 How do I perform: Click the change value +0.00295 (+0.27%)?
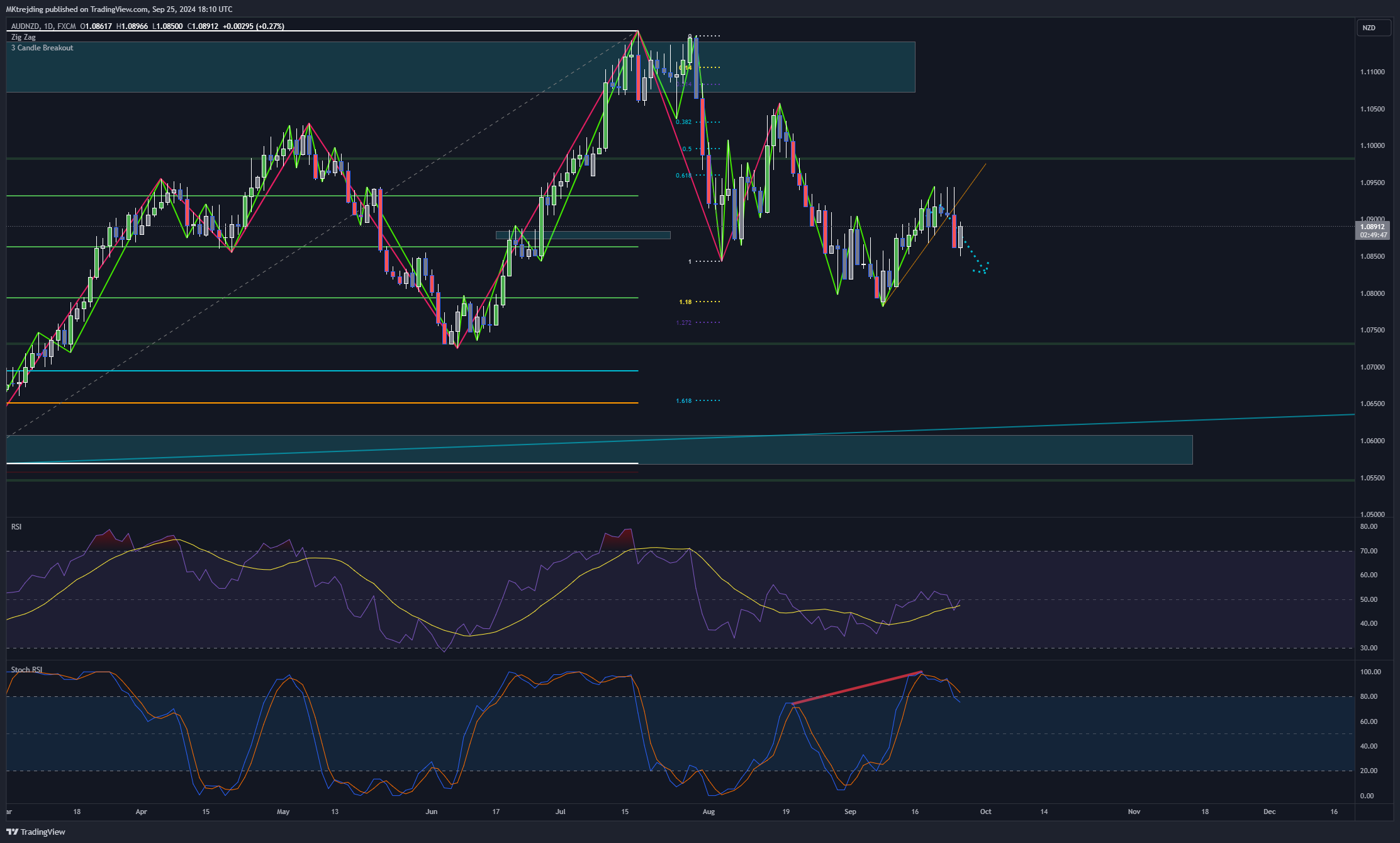pos(254,26)
